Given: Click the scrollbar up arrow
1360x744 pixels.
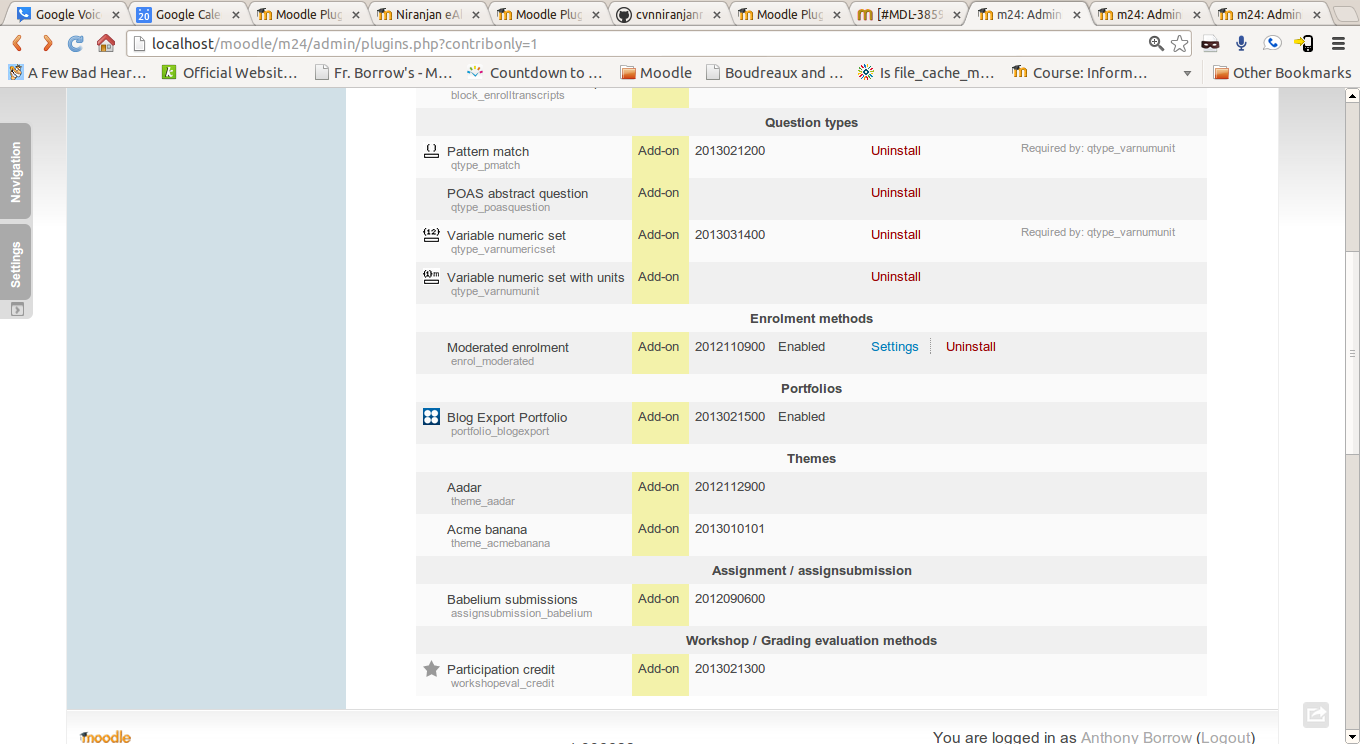Looking at the screenshot, I should (x=1352, y=96).
